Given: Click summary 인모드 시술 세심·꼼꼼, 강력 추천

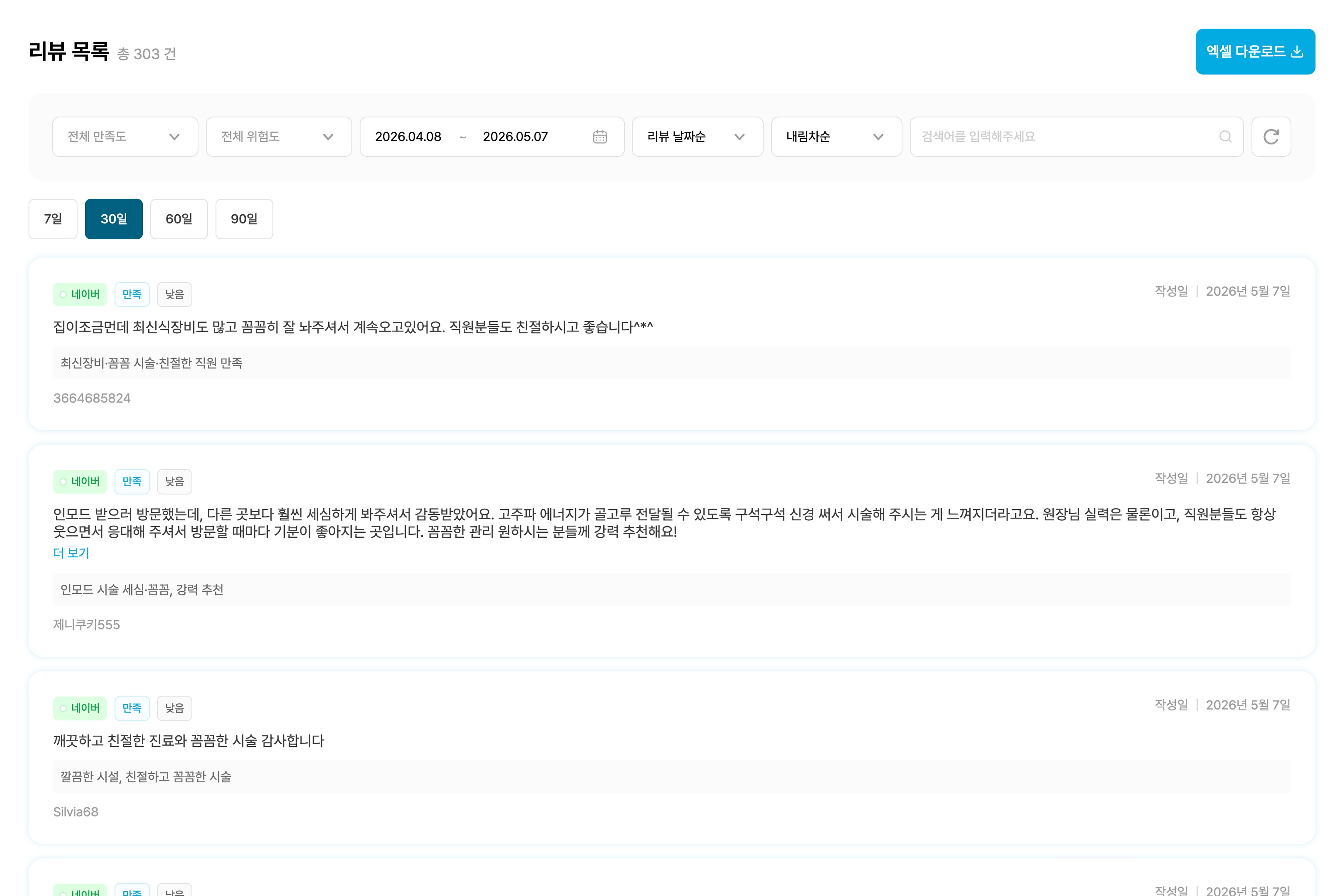Looking at the screenshot, I should [142, 589].
